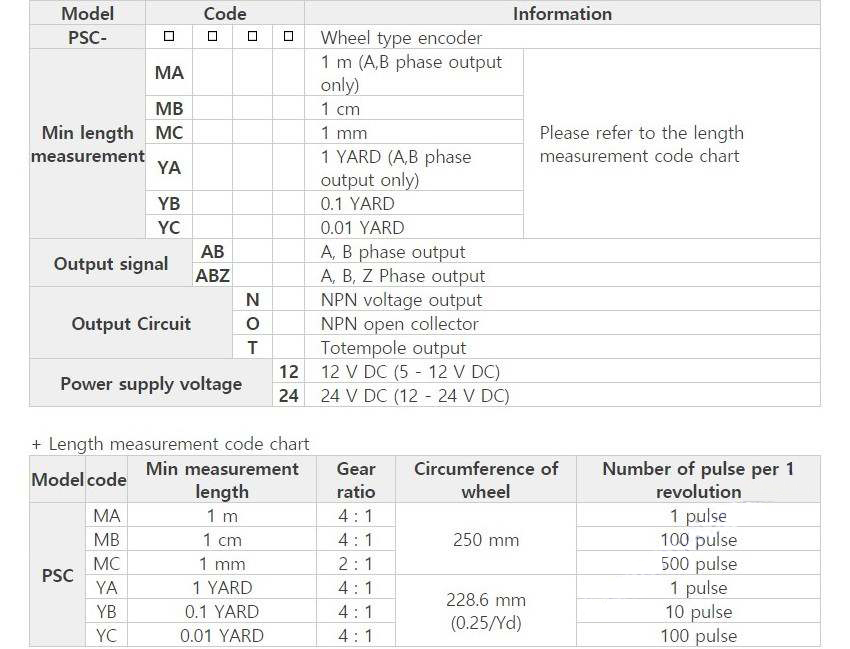The height and width of the screenshot is (649, 850).
Task: Click the fourth code square in the PSC- row
Action: pyautogui.click(x=288, y=37)
